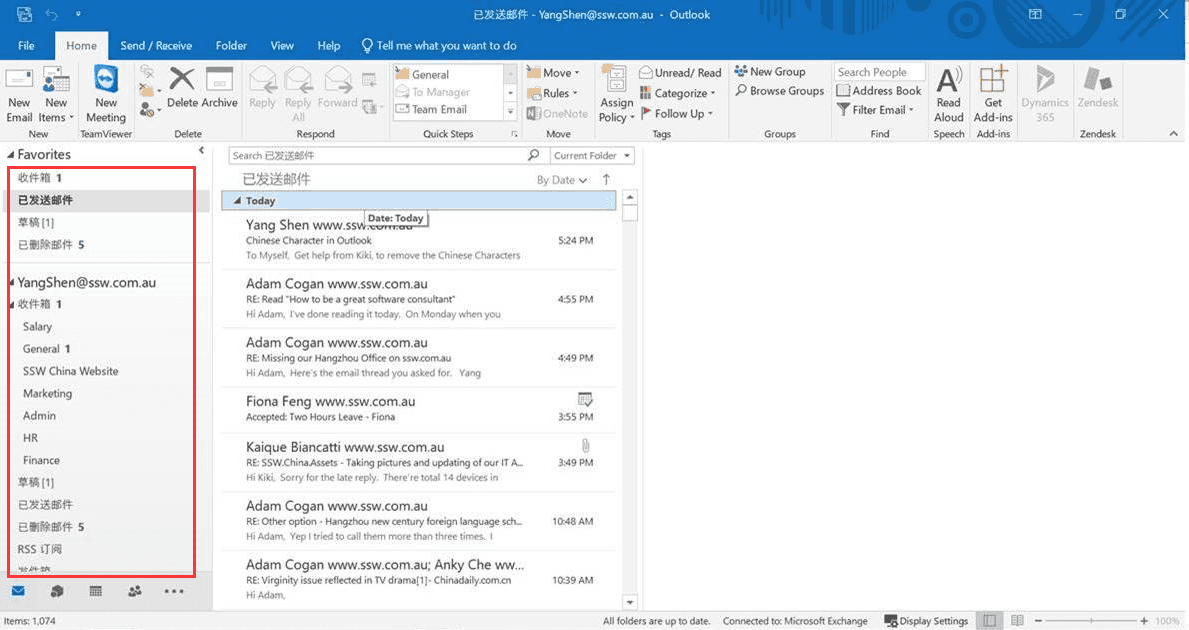Open People view in navigation bar
Screen dimensions: 1189x630
pos(134,591)
